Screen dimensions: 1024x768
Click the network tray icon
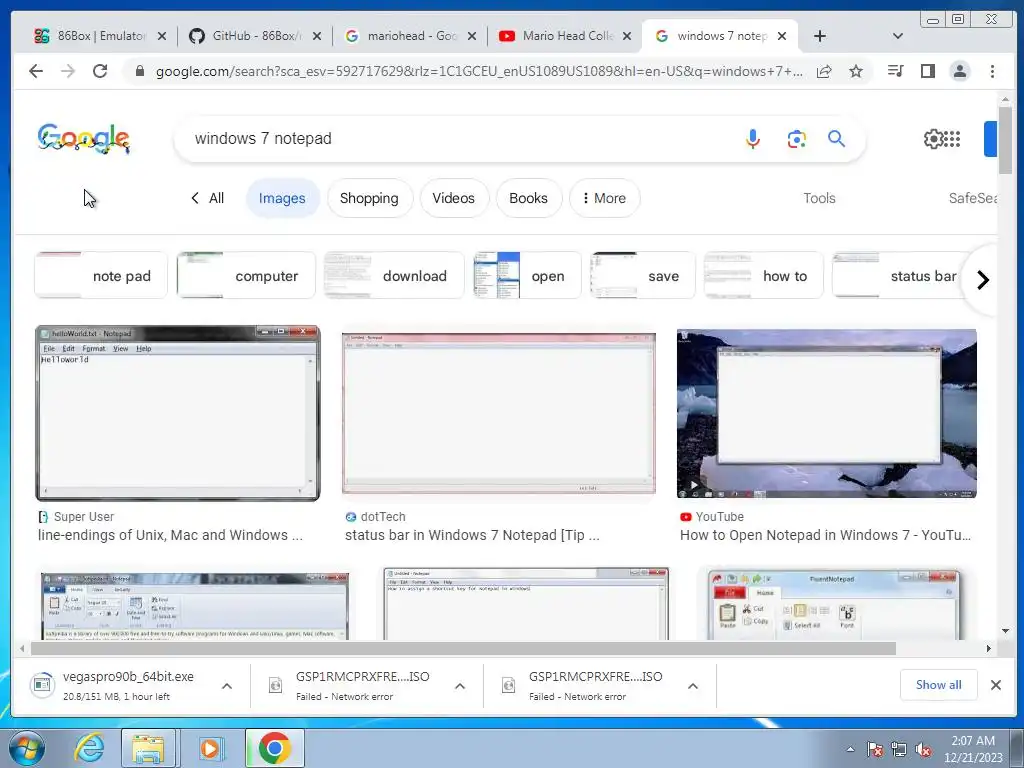pyautogui.click(x=899, y=749)
